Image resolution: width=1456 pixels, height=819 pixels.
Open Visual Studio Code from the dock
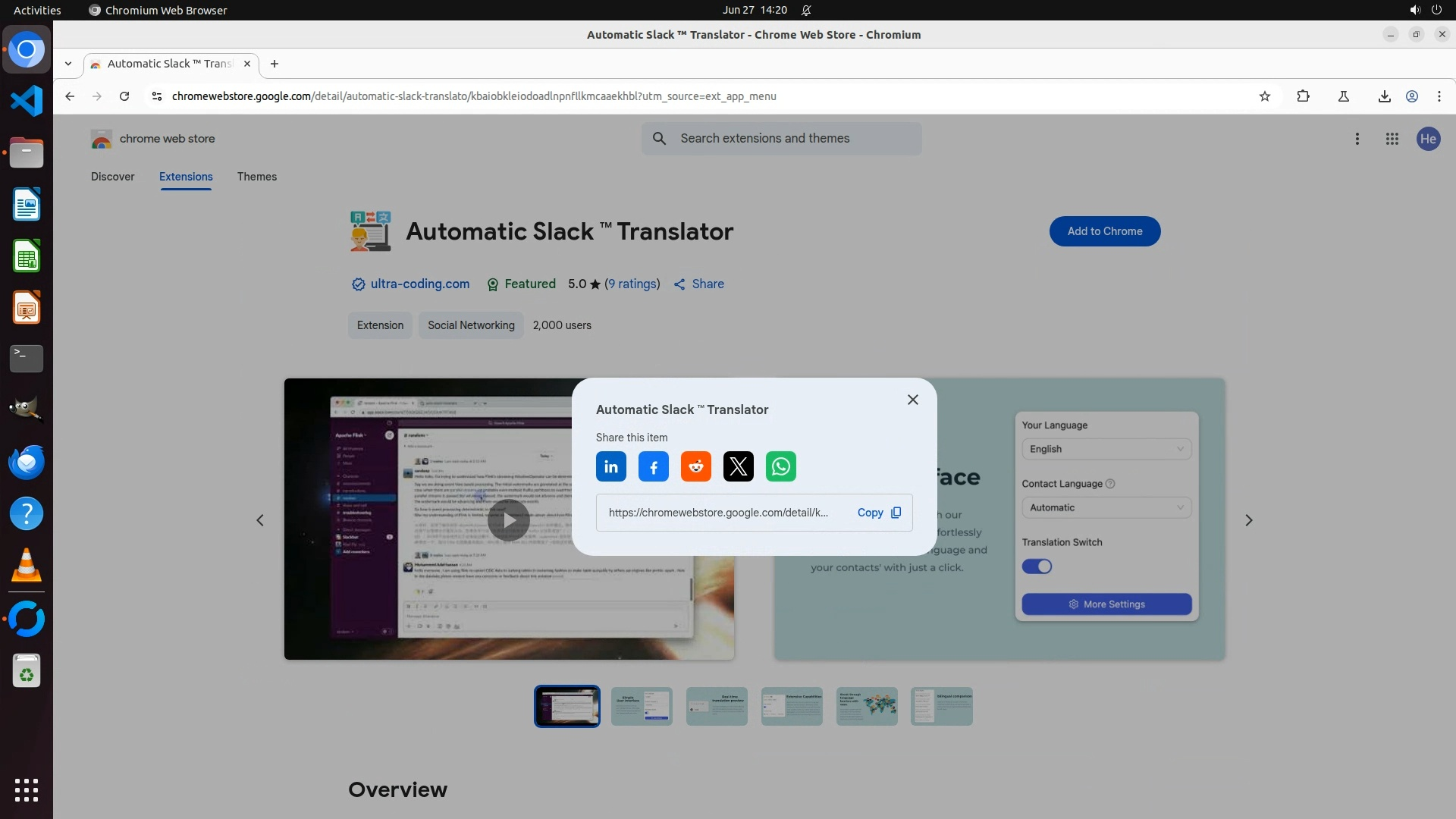pos(27,101)
